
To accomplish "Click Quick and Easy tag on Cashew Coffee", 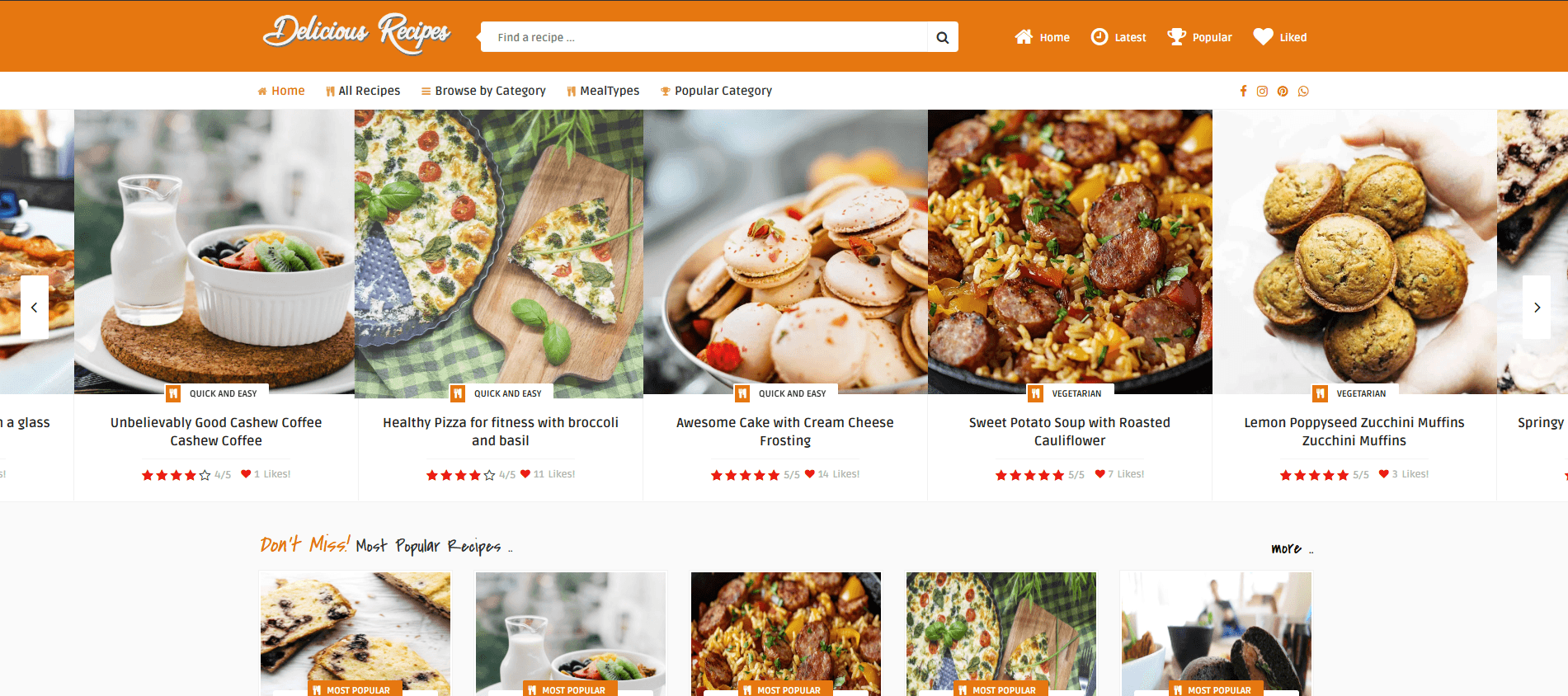I will click(217, 393).
